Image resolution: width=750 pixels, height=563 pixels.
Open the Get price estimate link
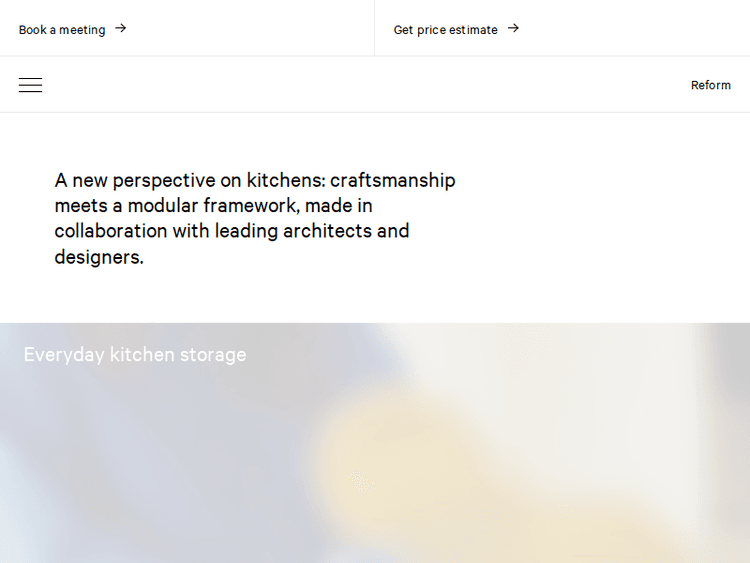pyautogui.click(x=445, y=30)
